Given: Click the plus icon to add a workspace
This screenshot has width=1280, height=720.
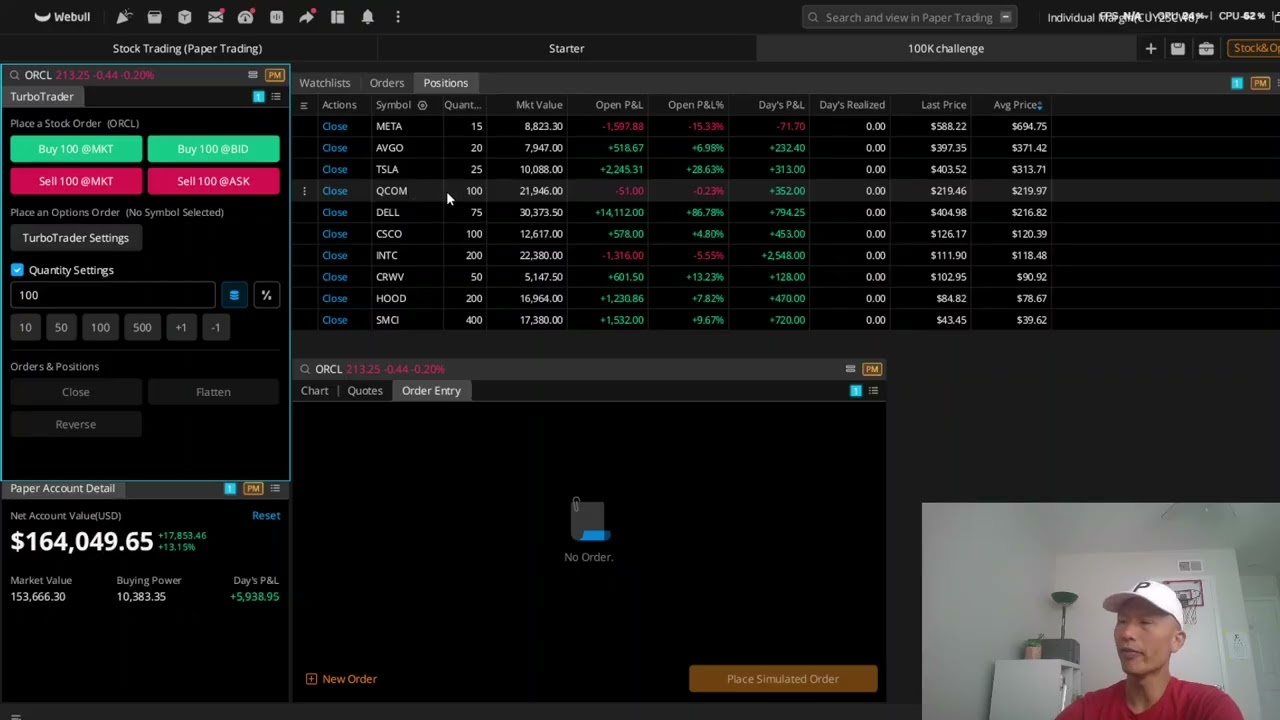Looking at the screenshot, I should pos(1151,48).
